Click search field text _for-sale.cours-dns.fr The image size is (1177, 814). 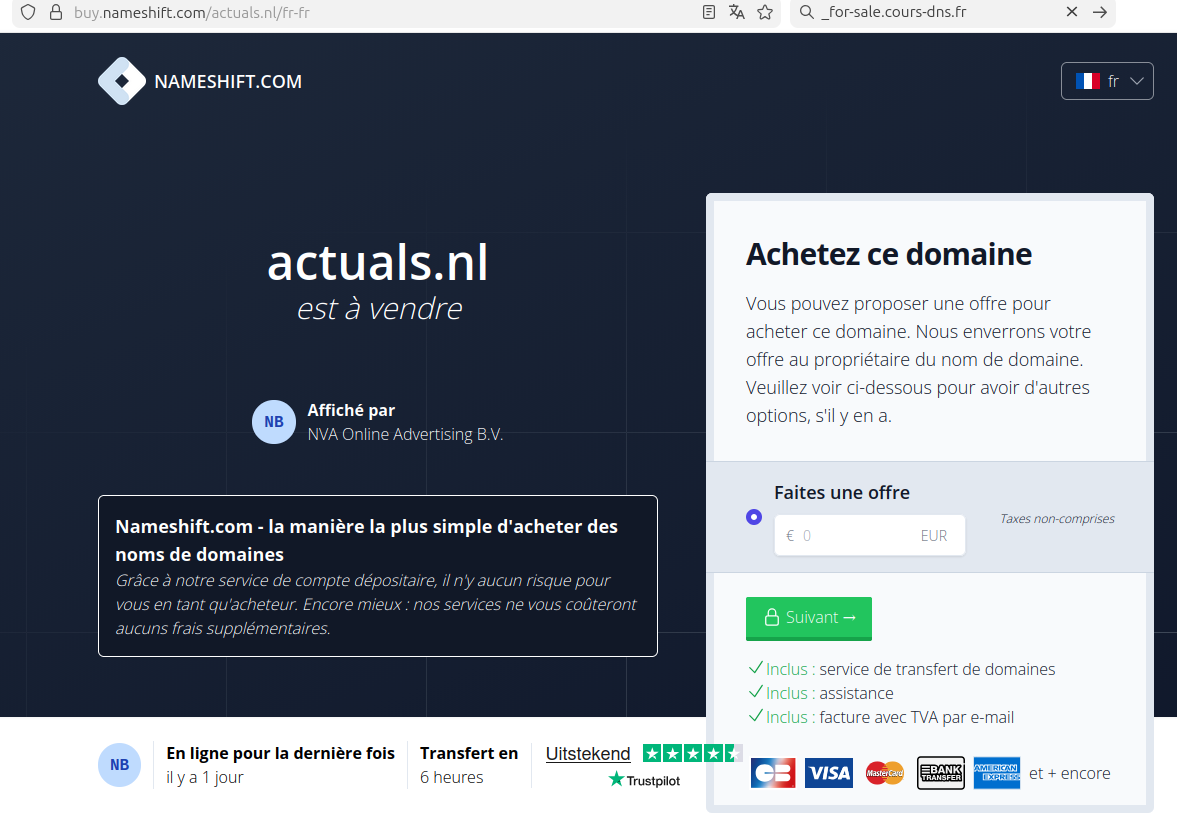894,12
